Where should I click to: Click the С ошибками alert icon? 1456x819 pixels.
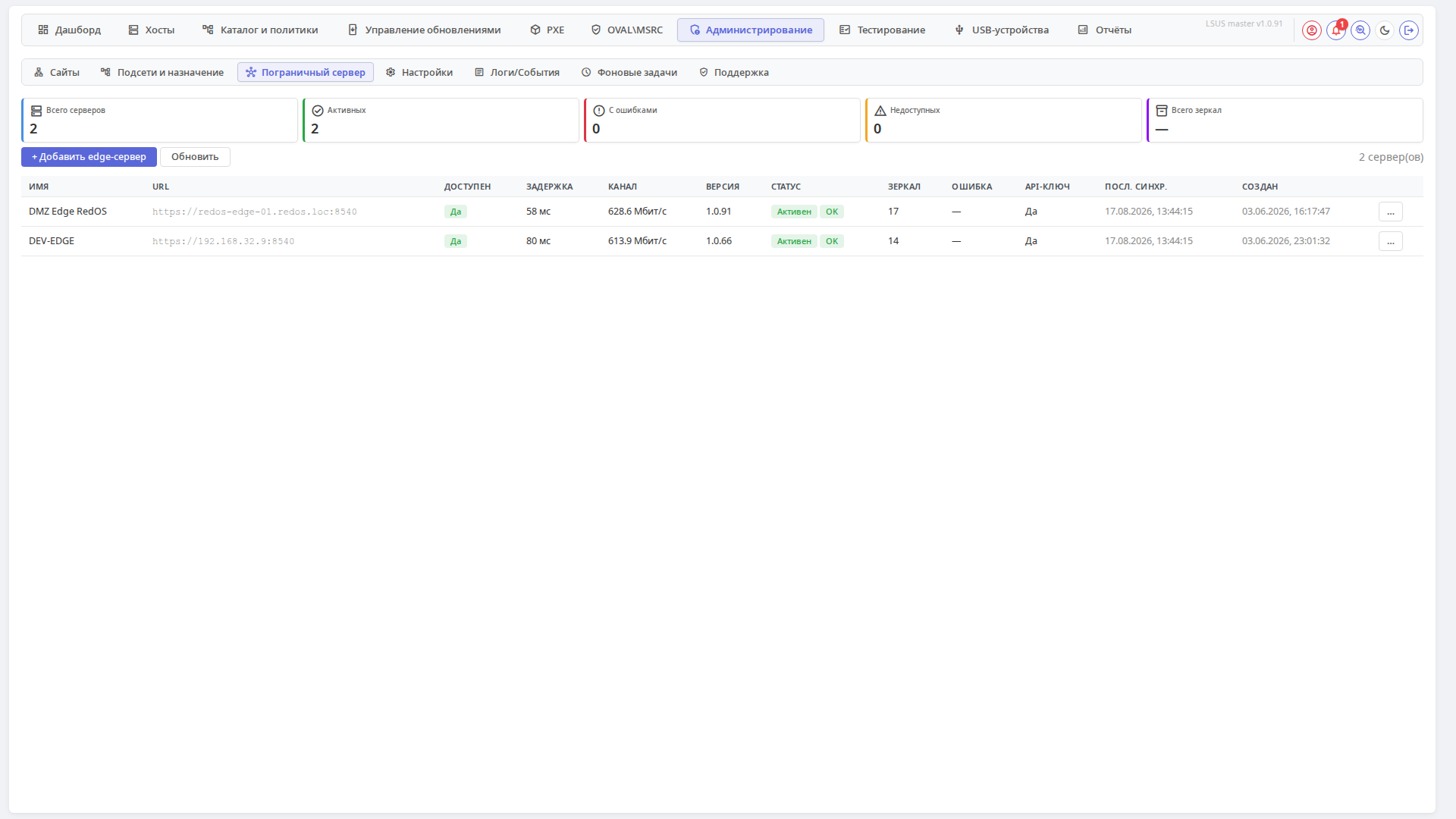click(599, 111)
